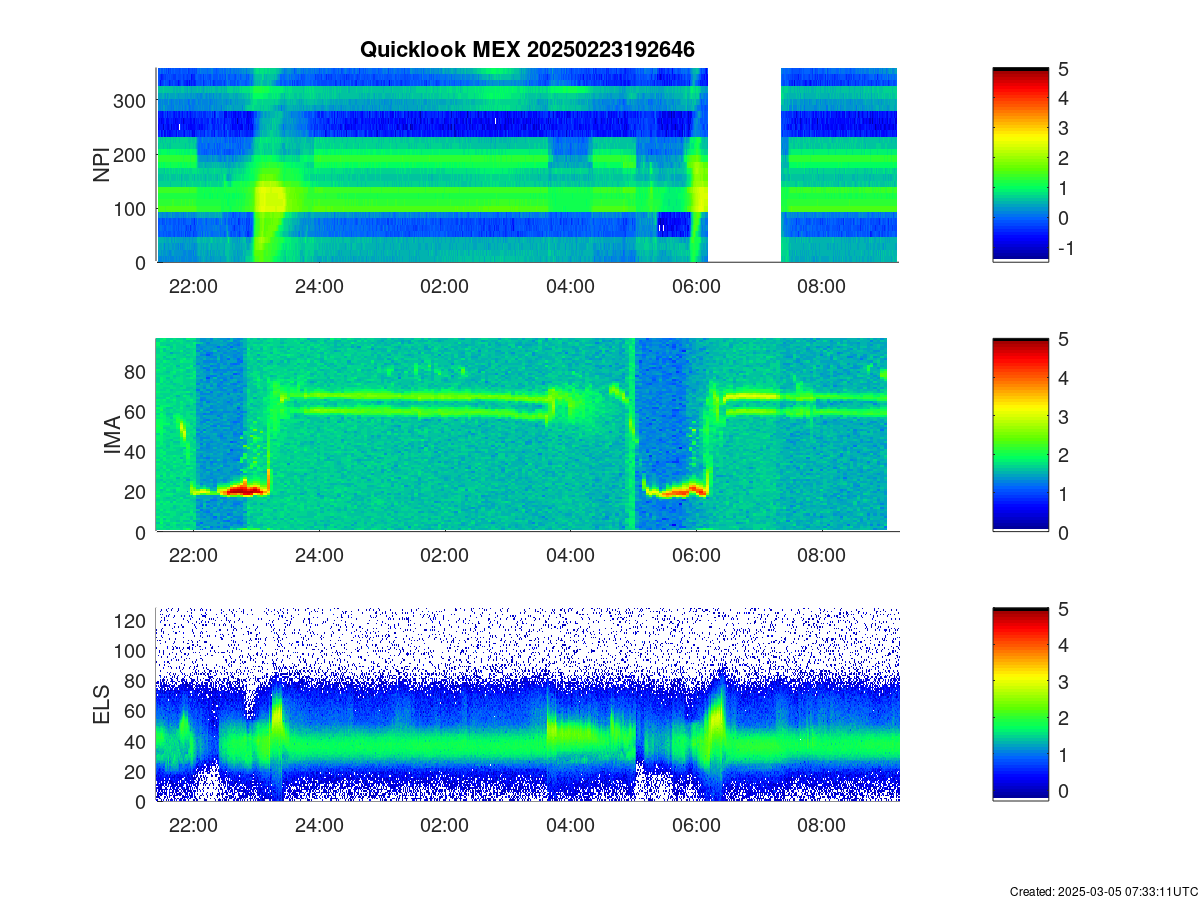This screenshot has width=1200, height=900.
Task: Click the 06:00 tick under the NPI plot
Action: (x=696, y=286)
